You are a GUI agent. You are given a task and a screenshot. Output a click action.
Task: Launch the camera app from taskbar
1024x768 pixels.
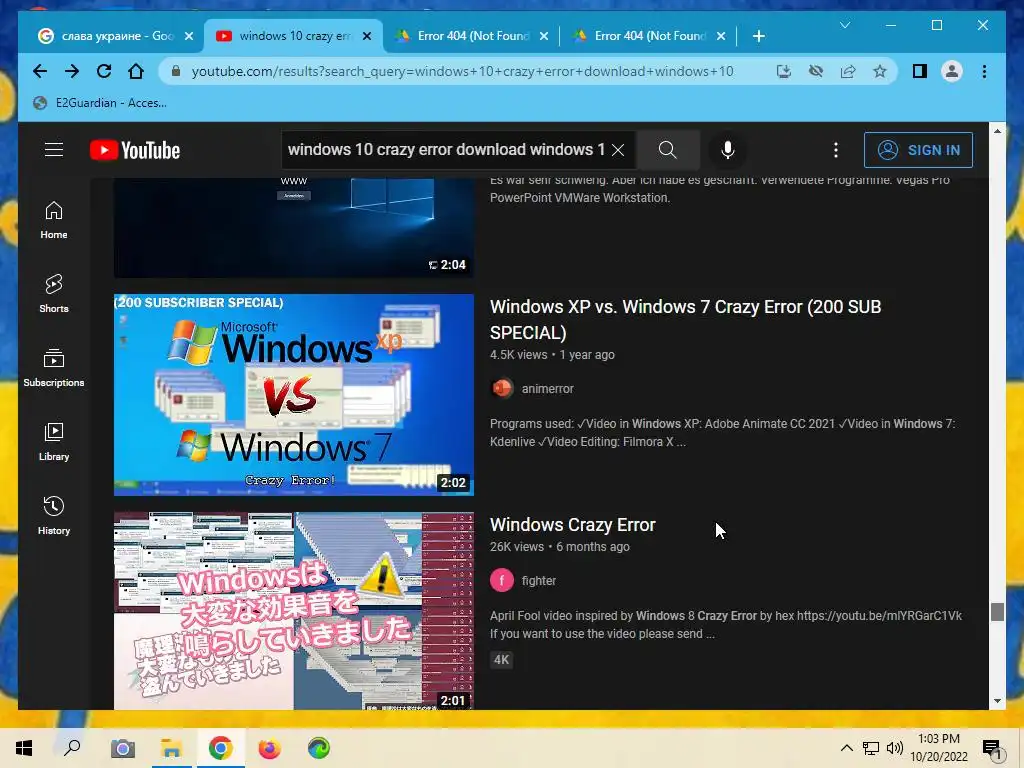pyautogui.click(x=122, y=748)
